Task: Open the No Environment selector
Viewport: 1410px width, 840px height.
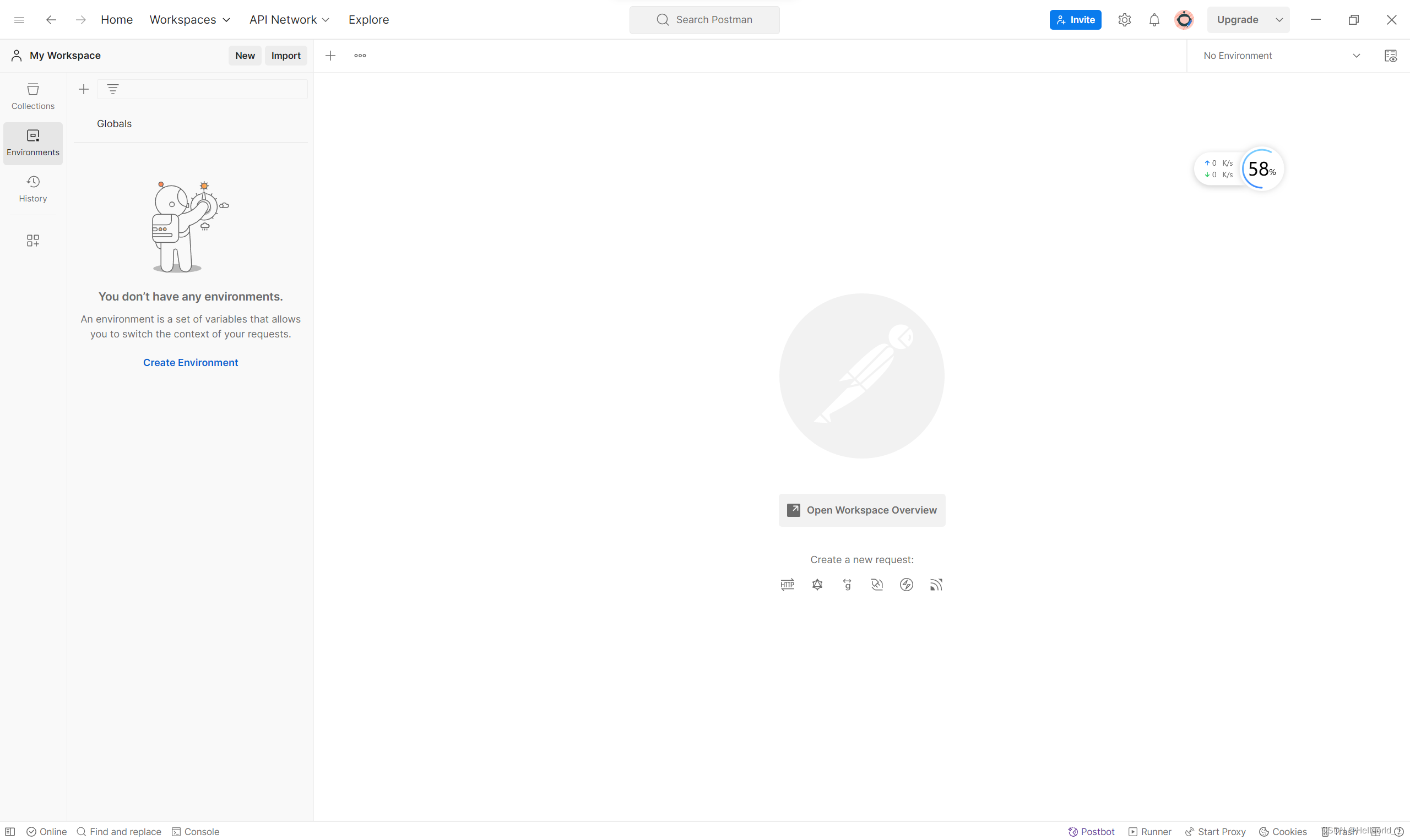Action: [1281, 56]
